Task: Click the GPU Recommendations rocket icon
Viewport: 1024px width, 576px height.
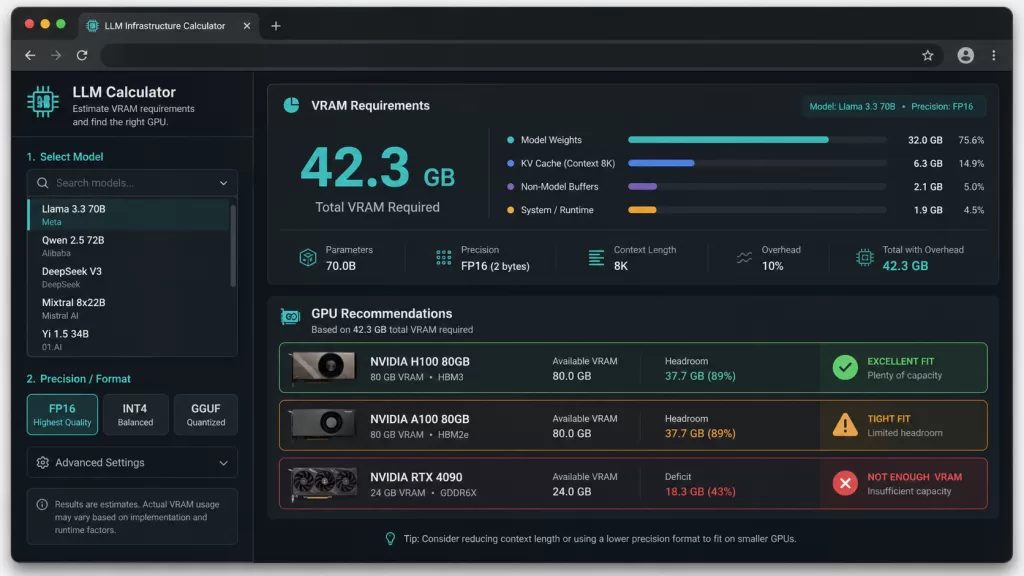Action: (x=289, y=316)
